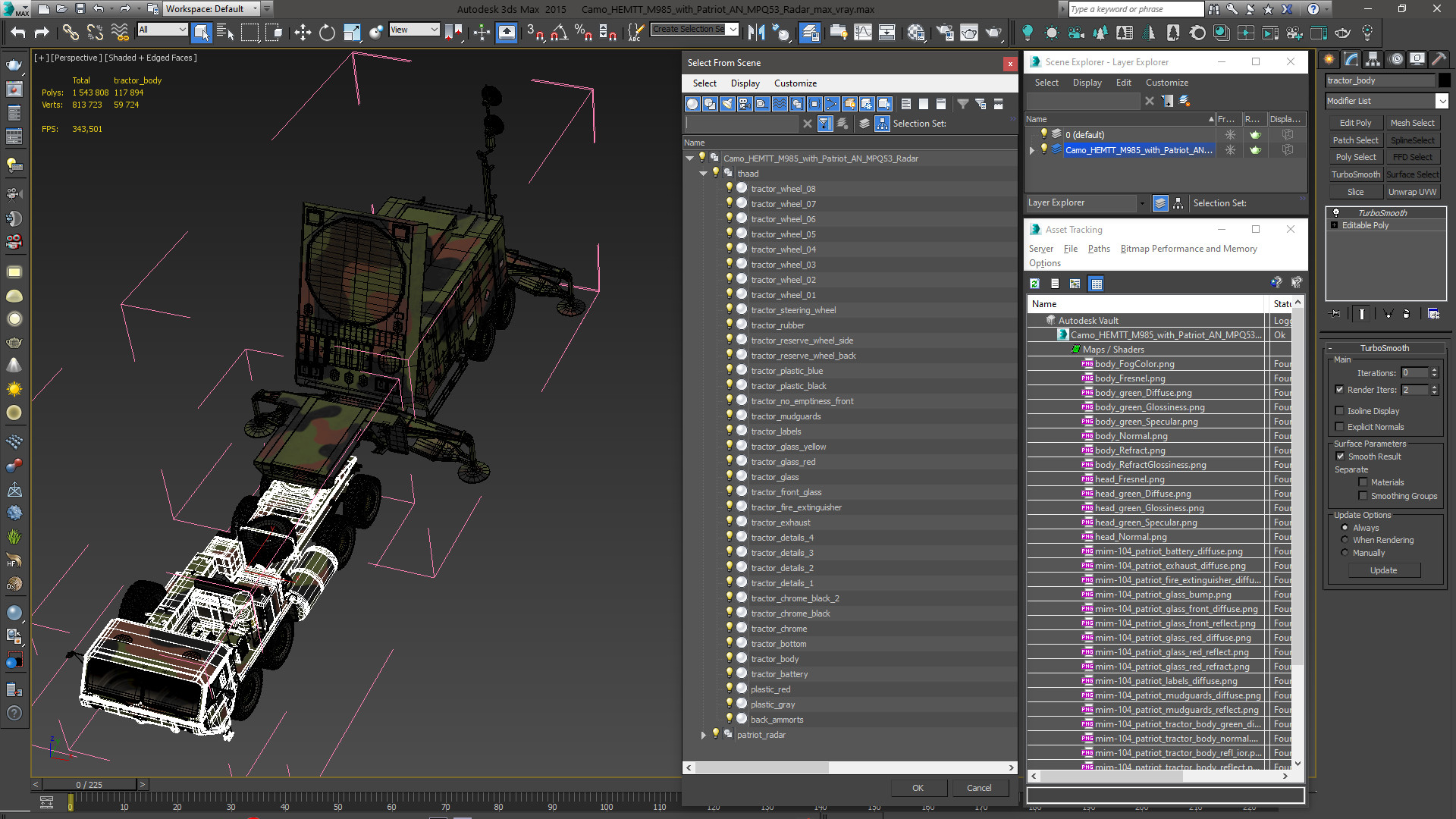Click the Unwrap UVW modifier button
The width and height of the screenshot is (1456, 819).
tap(1412, 192)
